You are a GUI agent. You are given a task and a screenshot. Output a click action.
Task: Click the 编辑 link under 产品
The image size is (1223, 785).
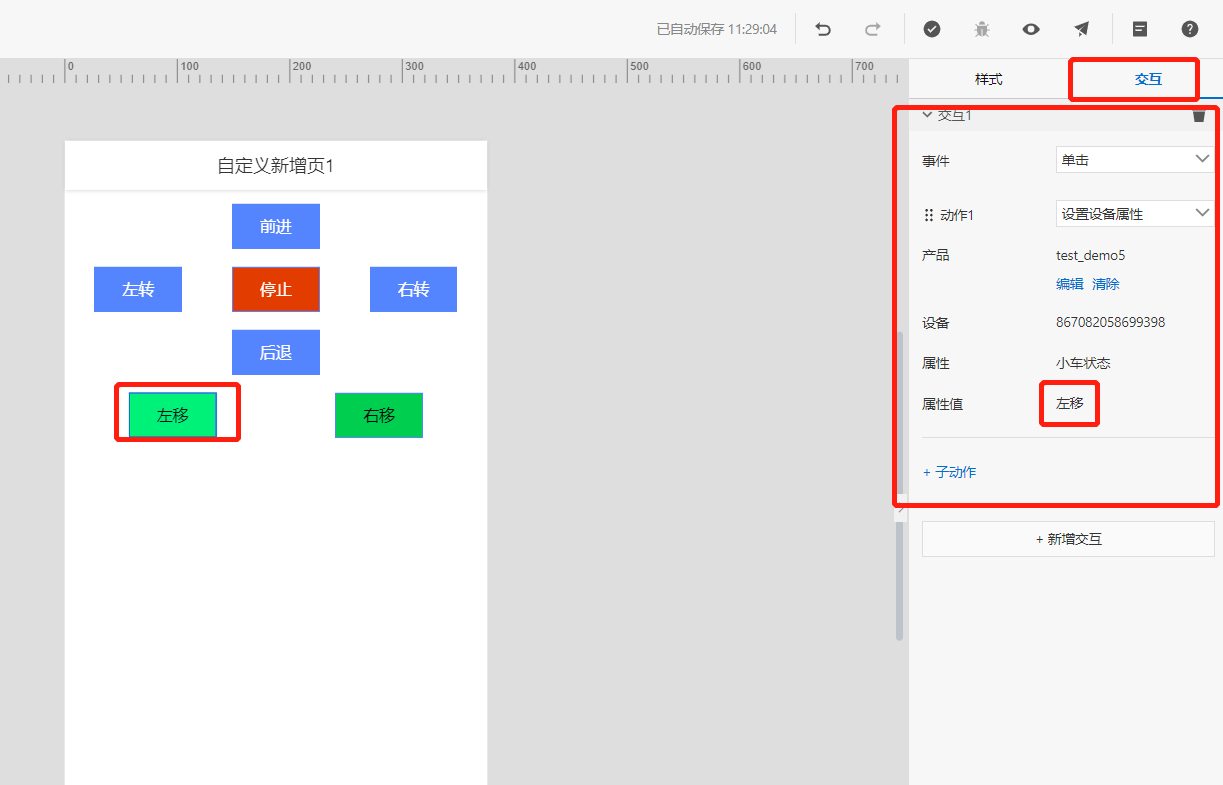pos(1068,284)
